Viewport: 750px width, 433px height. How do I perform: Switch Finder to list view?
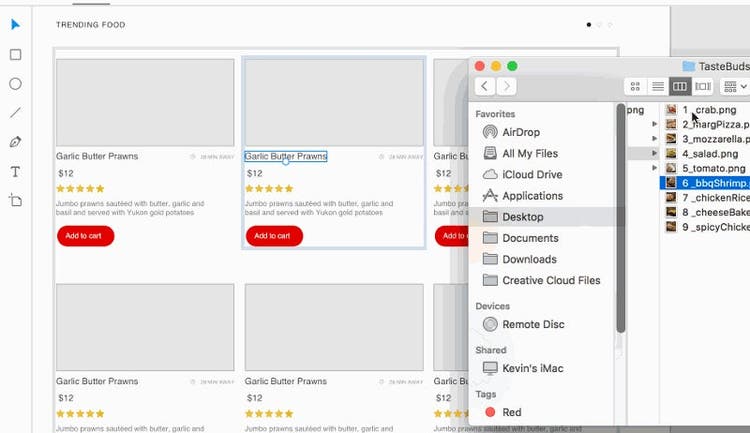(x=658, y=87)
